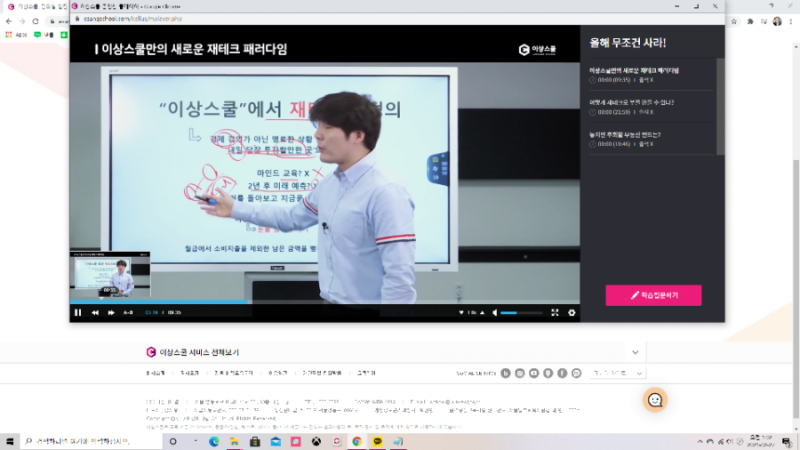Launch Microsoft Edge from the taskbar

214,441
